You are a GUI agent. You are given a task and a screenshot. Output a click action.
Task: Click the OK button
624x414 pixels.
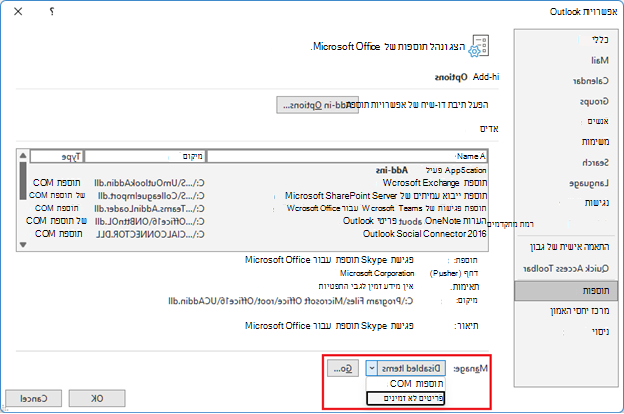[x=97, y=398]
